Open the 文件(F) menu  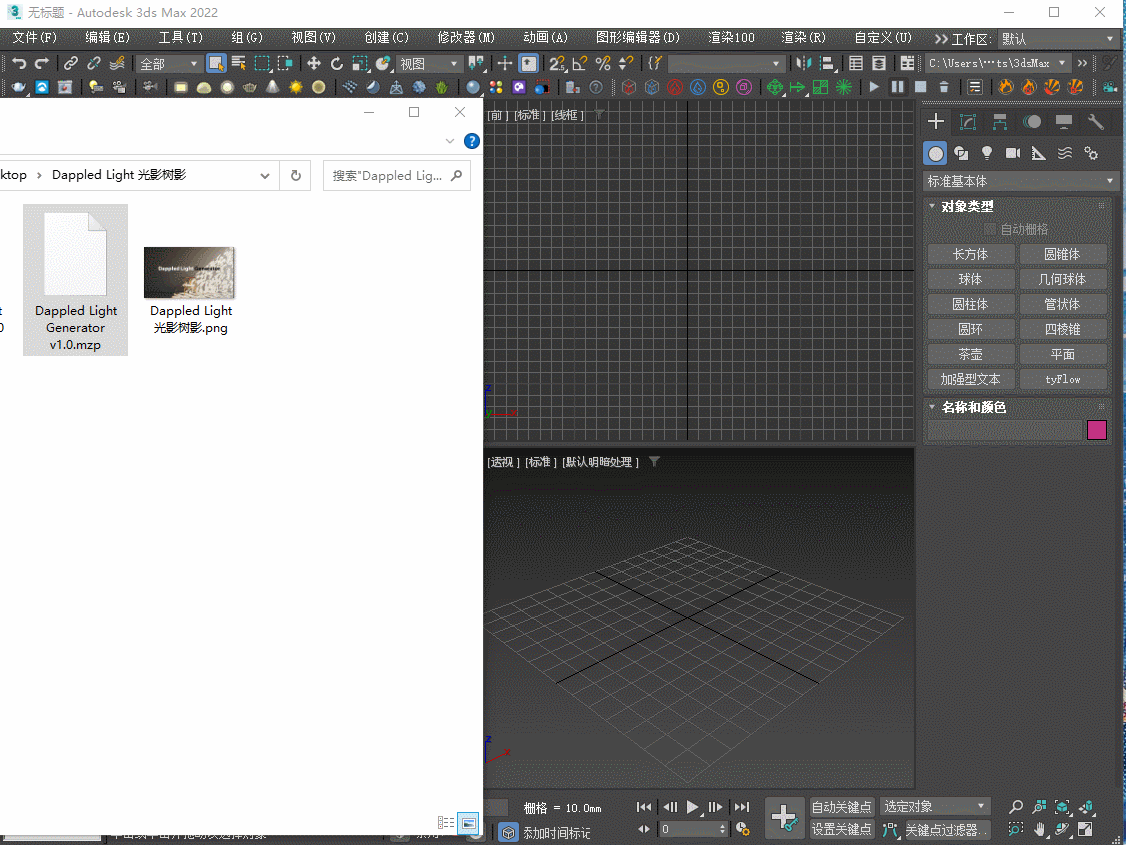[34, 37]
